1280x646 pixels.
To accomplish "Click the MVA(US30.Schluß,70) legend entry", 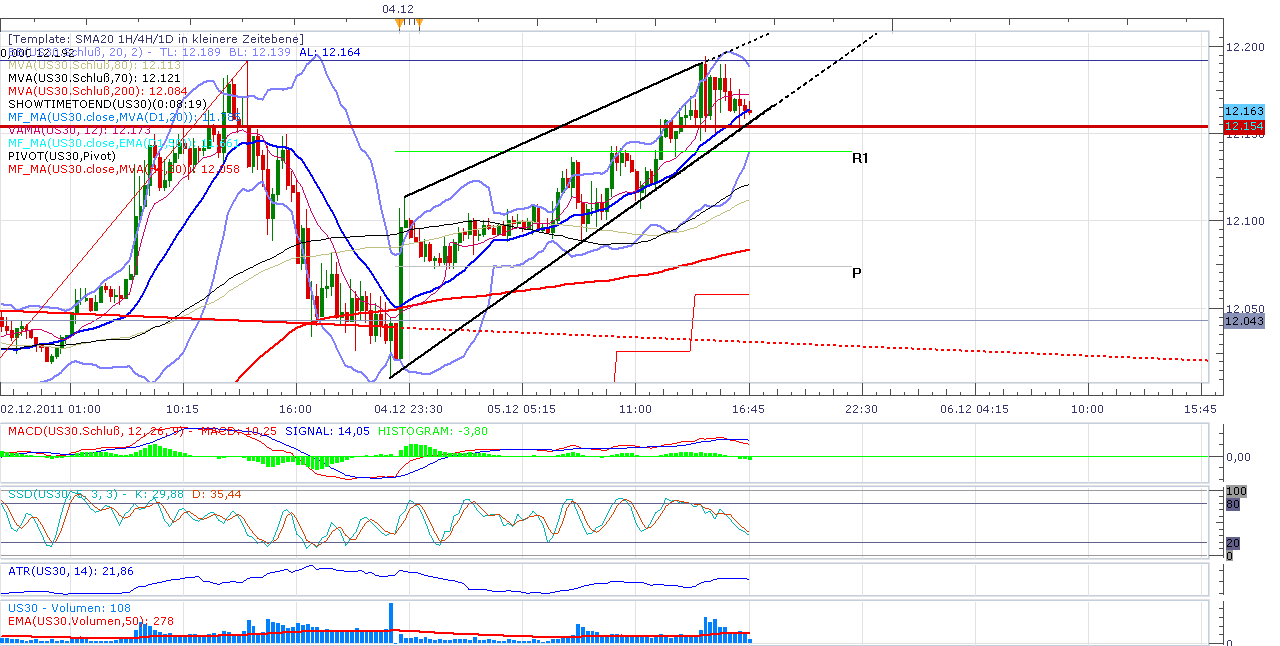I will click(x=95, y=76).
